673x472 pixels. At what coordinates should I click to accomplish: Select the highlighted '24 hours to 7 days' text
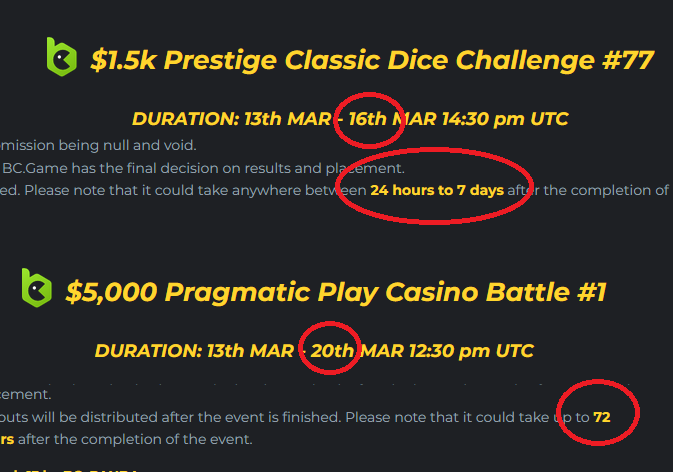(437, 190)
